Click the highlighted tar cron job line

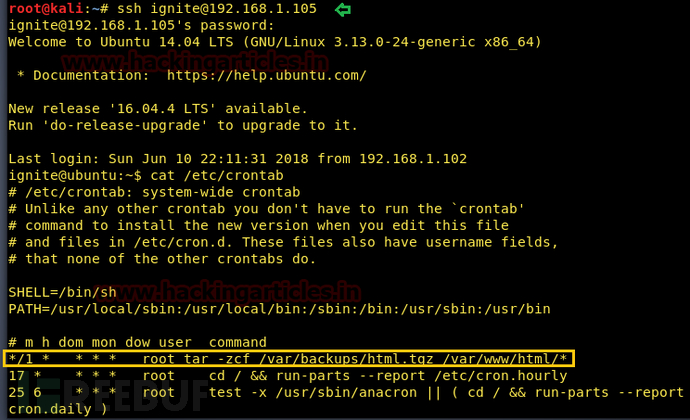(x=289, y=359)
